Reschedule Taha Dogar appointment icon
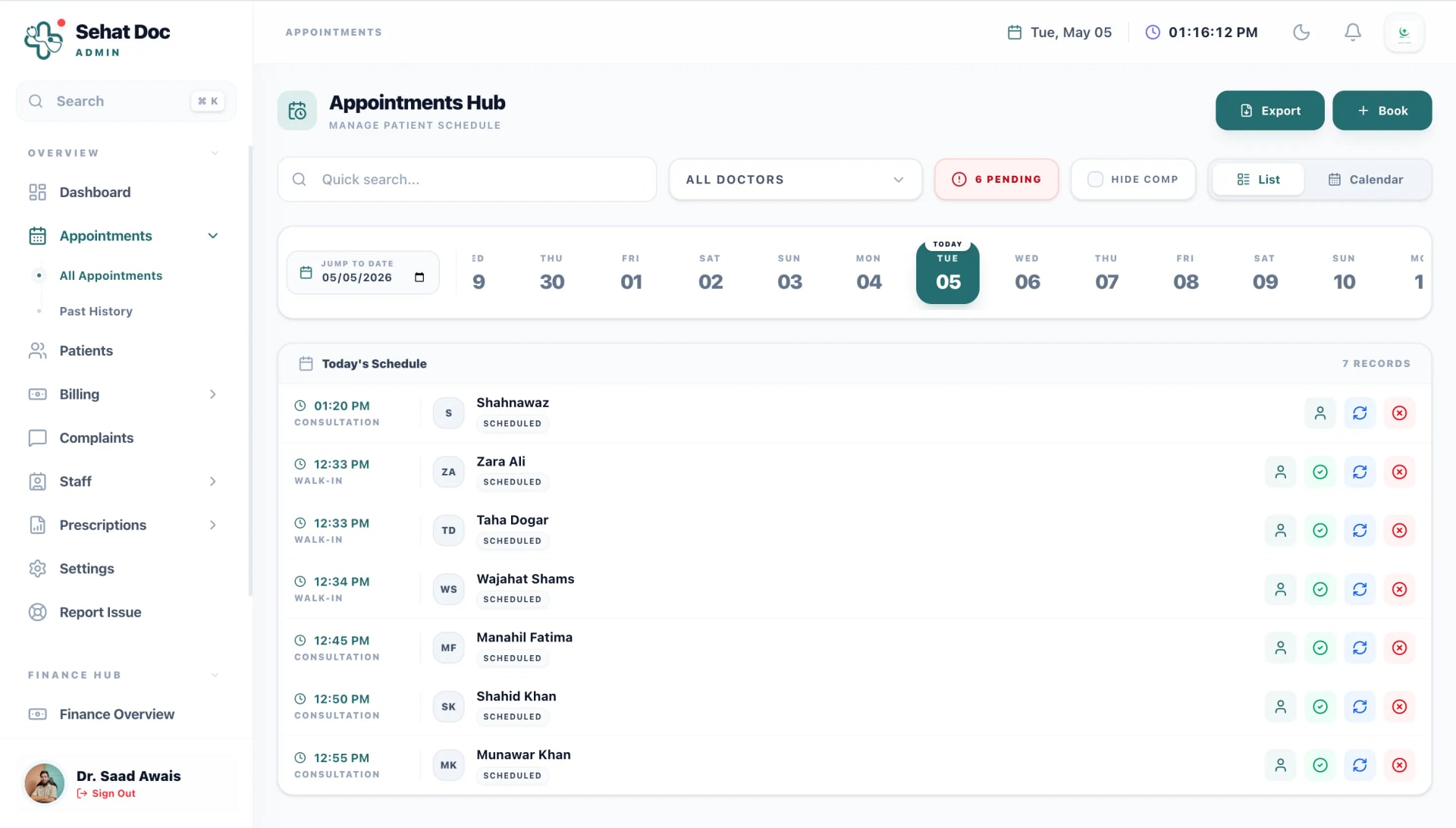The image size is (1456, 828). click(x=1360, y=531)
